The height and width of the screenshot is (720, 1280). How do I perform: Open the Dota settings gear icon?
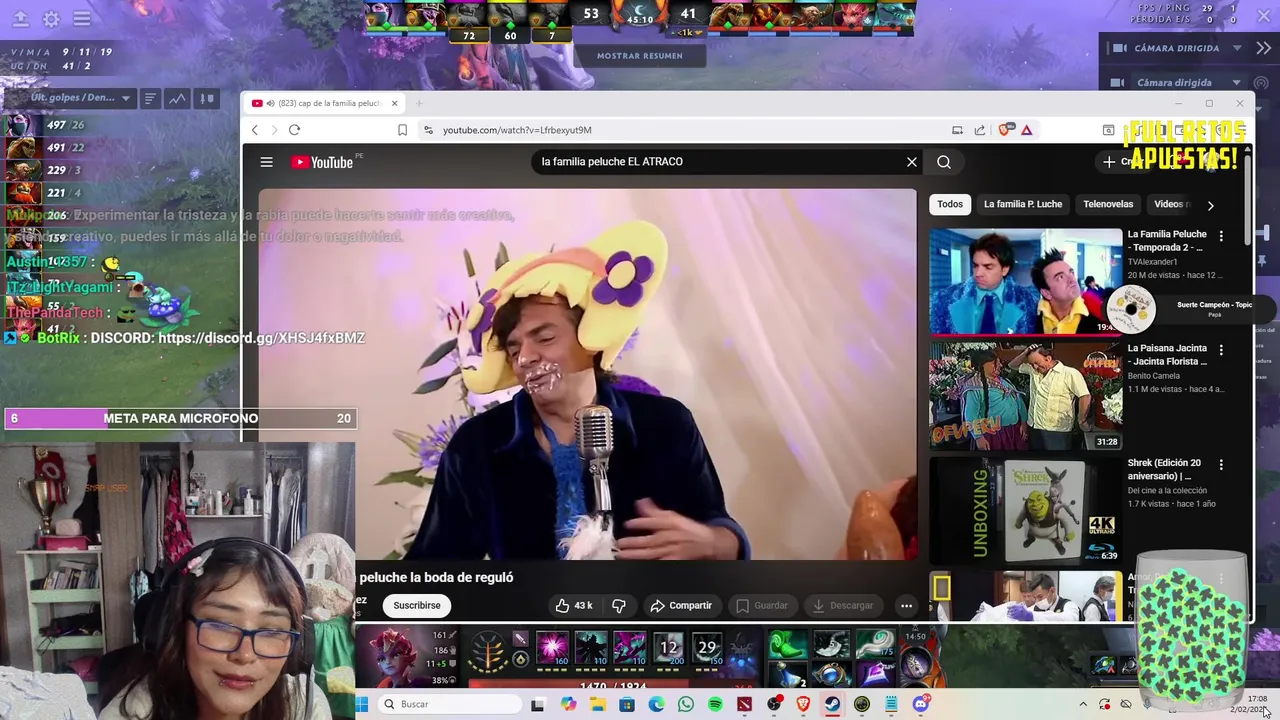(x=51, y=19)
